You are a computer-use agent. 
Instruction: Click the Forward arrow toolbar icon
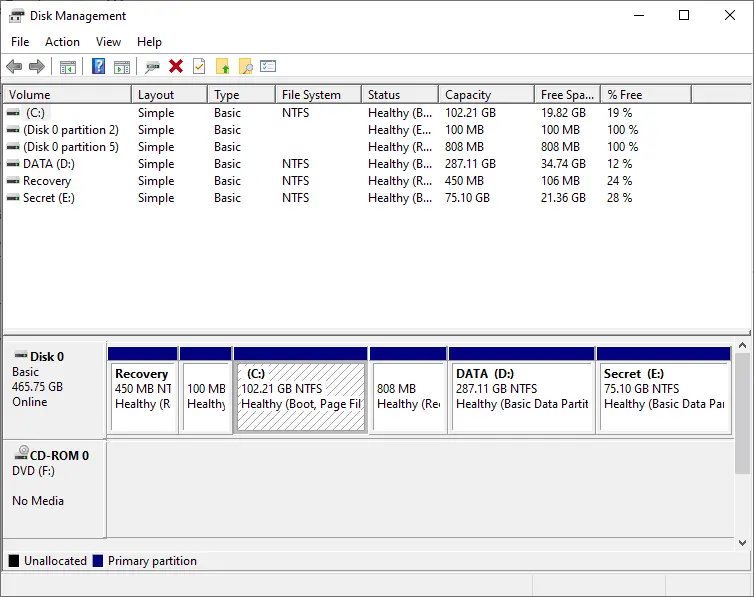pos(37,66)
